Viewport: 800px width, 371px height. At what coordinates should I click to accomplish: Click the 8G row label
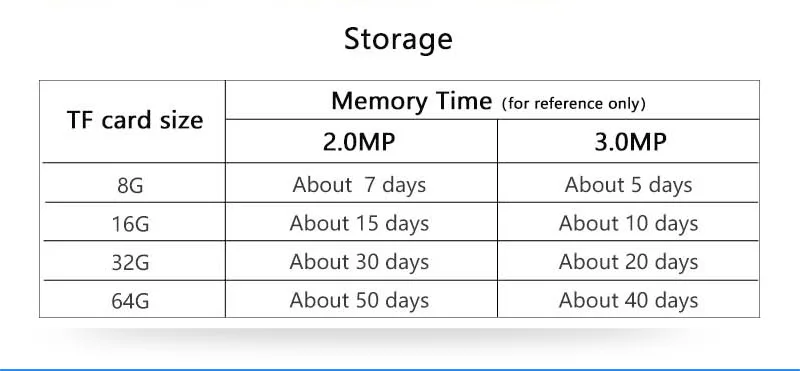(130, 186)
